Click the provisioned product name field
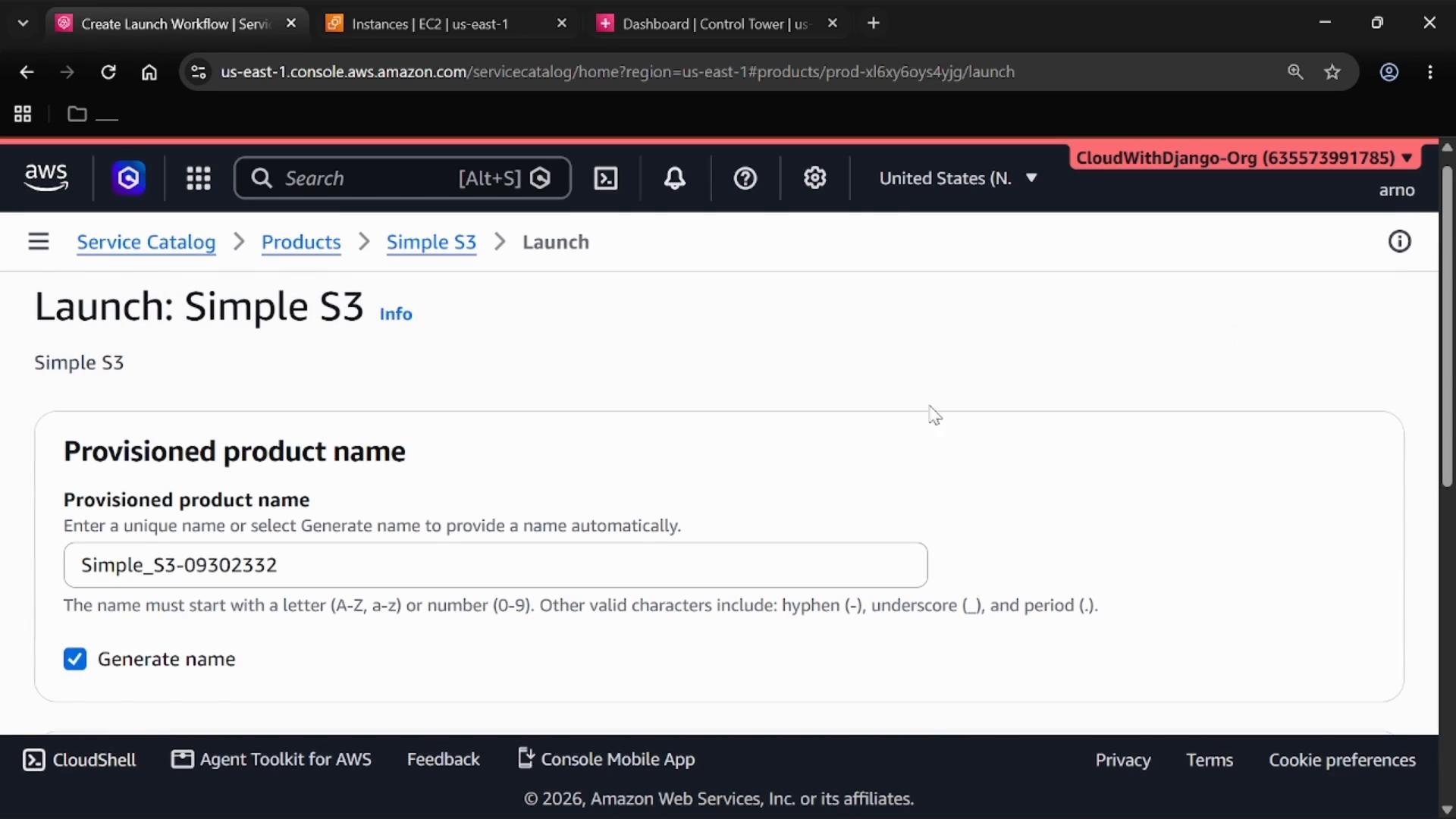The image size is (1456, 819). click(496, 565)
